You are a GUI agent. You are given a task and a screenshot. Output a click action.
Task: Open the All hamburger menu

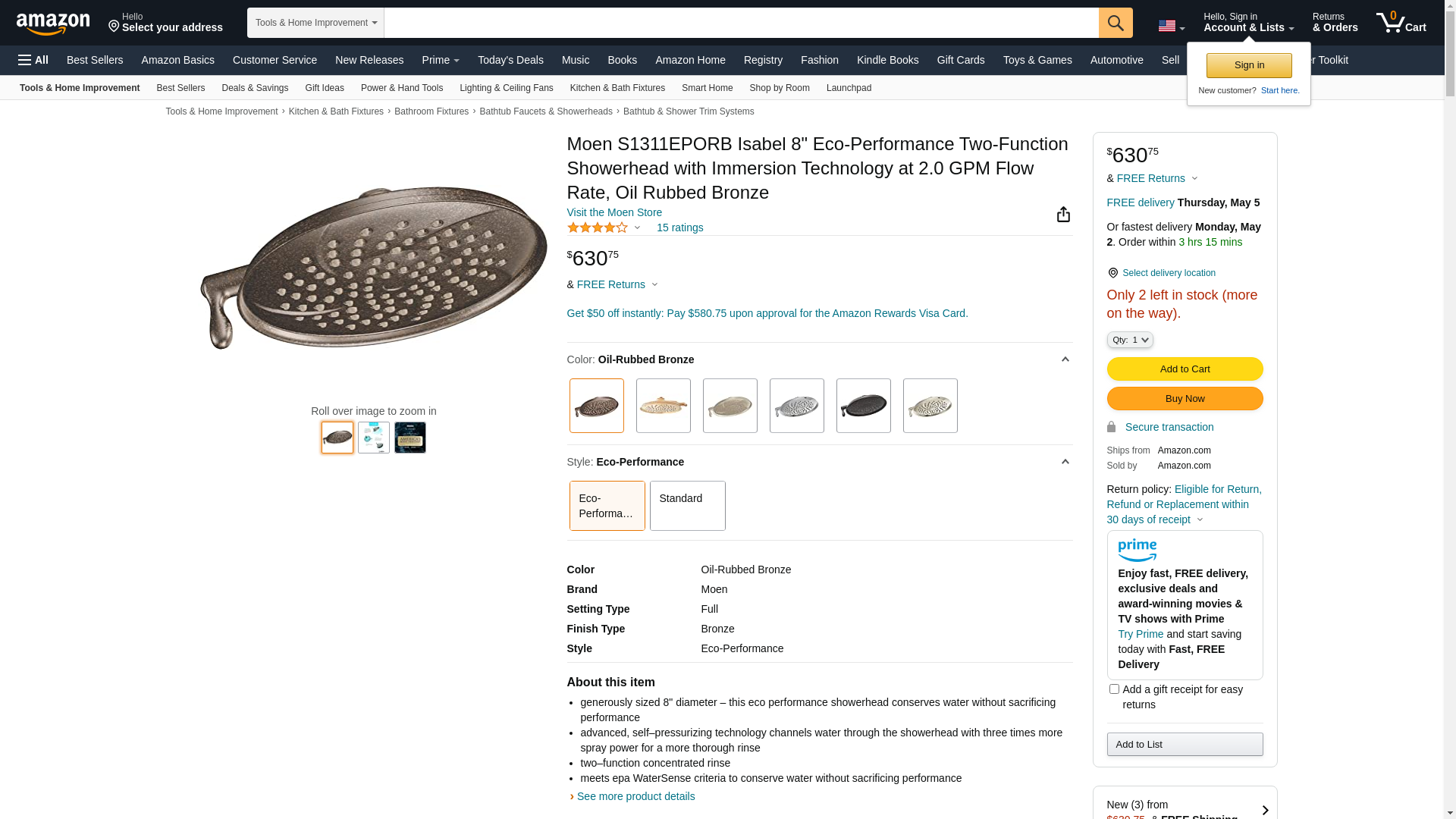tap(33, 60)
